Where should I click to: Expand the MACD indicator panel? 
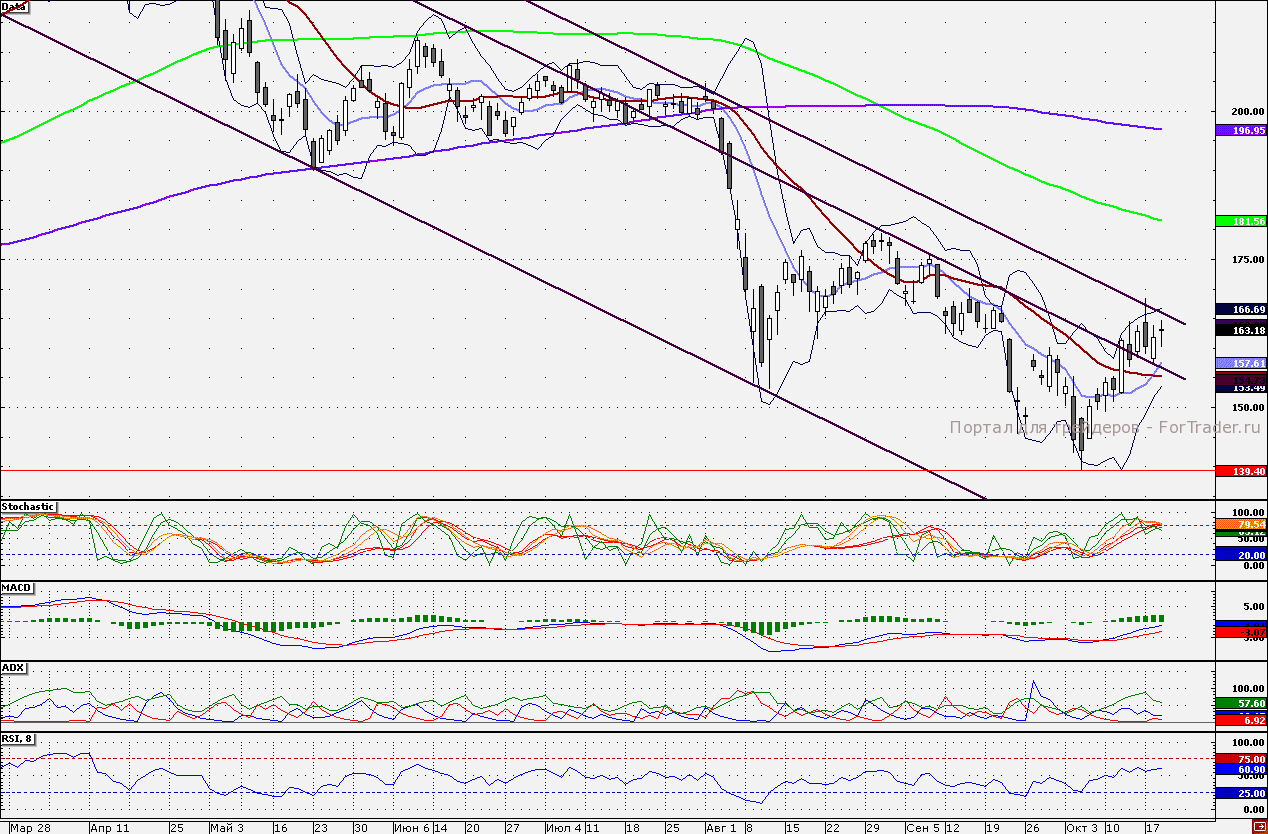[14, 588]
